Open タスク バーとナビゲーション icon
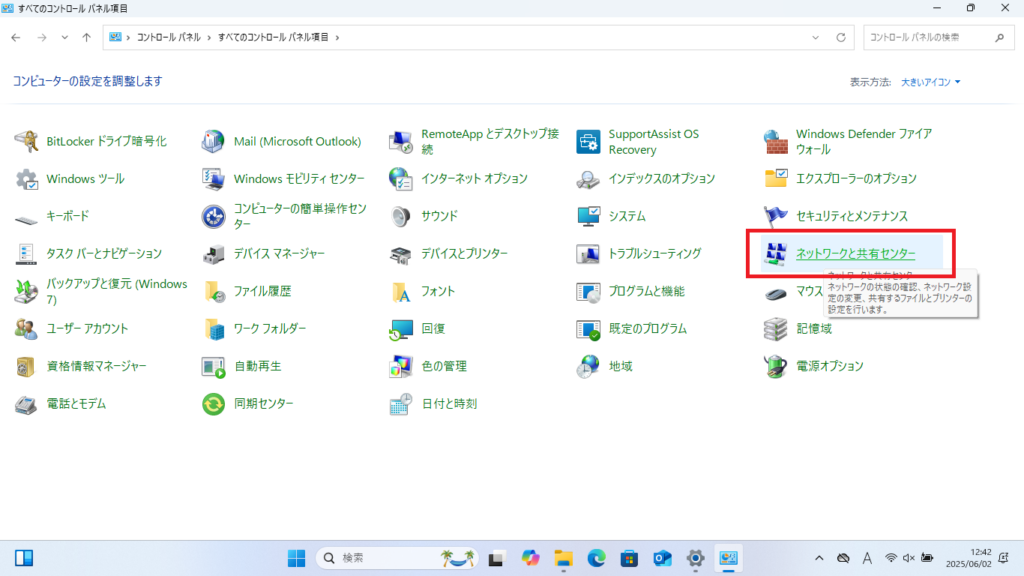This screenshot has height=576, width=1024. (27, 254)
